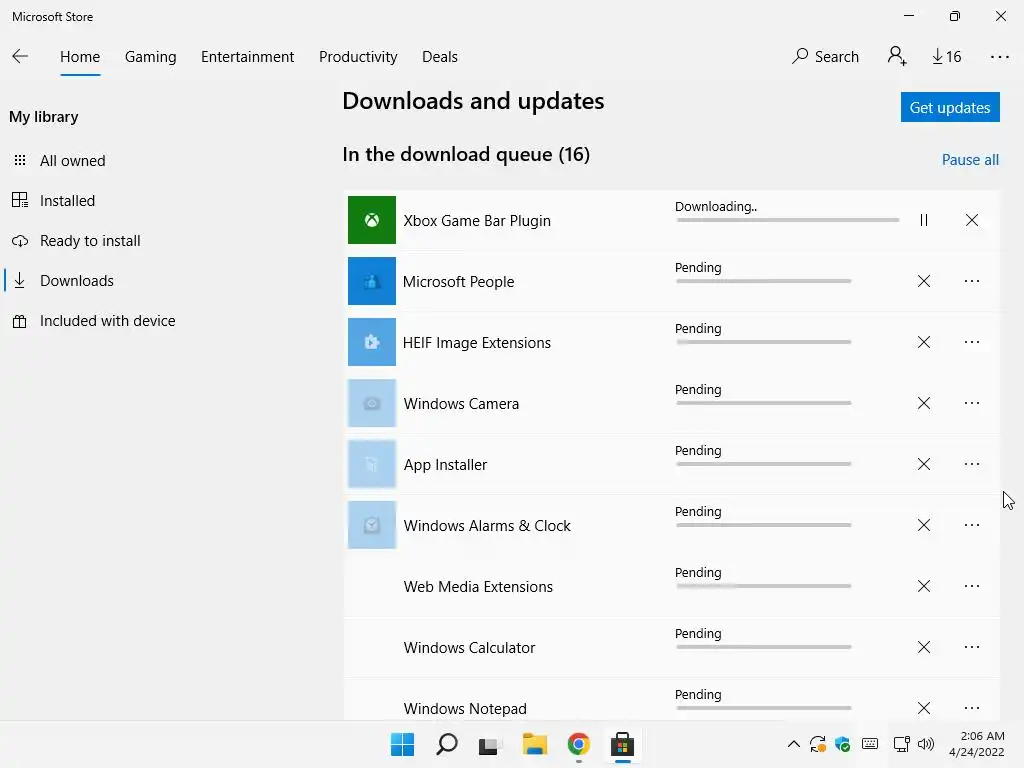Cancel the Windows Alarms & Clock download
Viewport: 1024px width, 768px height.
click(923, 525)
